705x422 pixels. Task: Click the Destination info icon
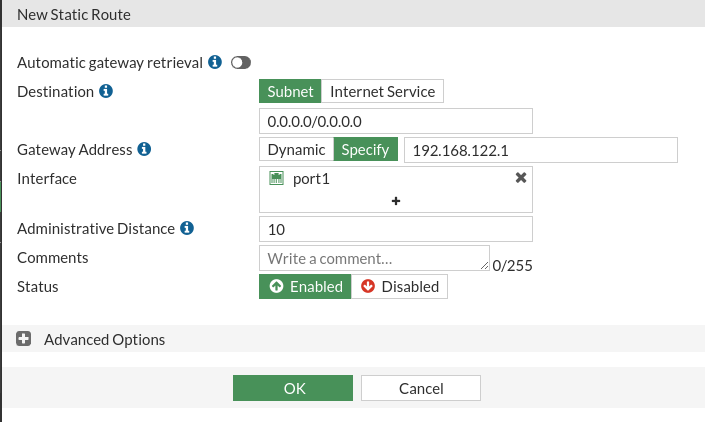point(106,91)
